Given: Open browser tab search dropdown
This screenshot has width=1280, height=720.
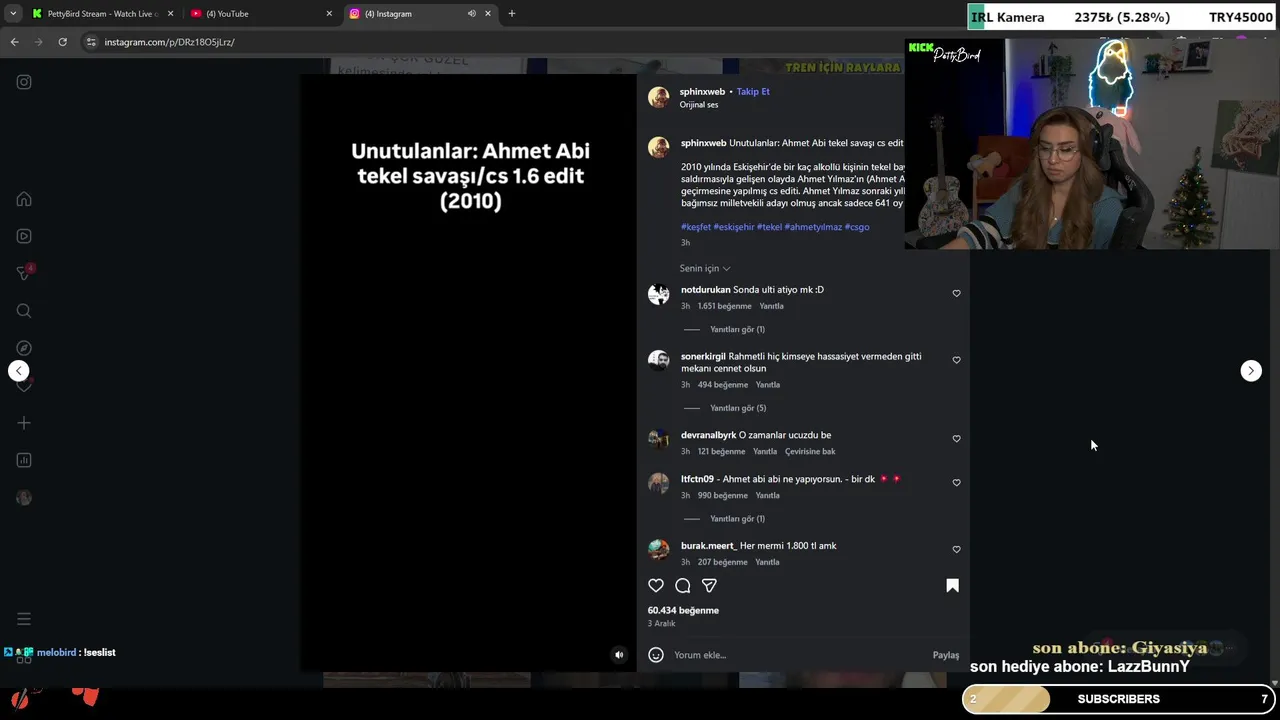Looking at the screenshot, I should [12, 14].
